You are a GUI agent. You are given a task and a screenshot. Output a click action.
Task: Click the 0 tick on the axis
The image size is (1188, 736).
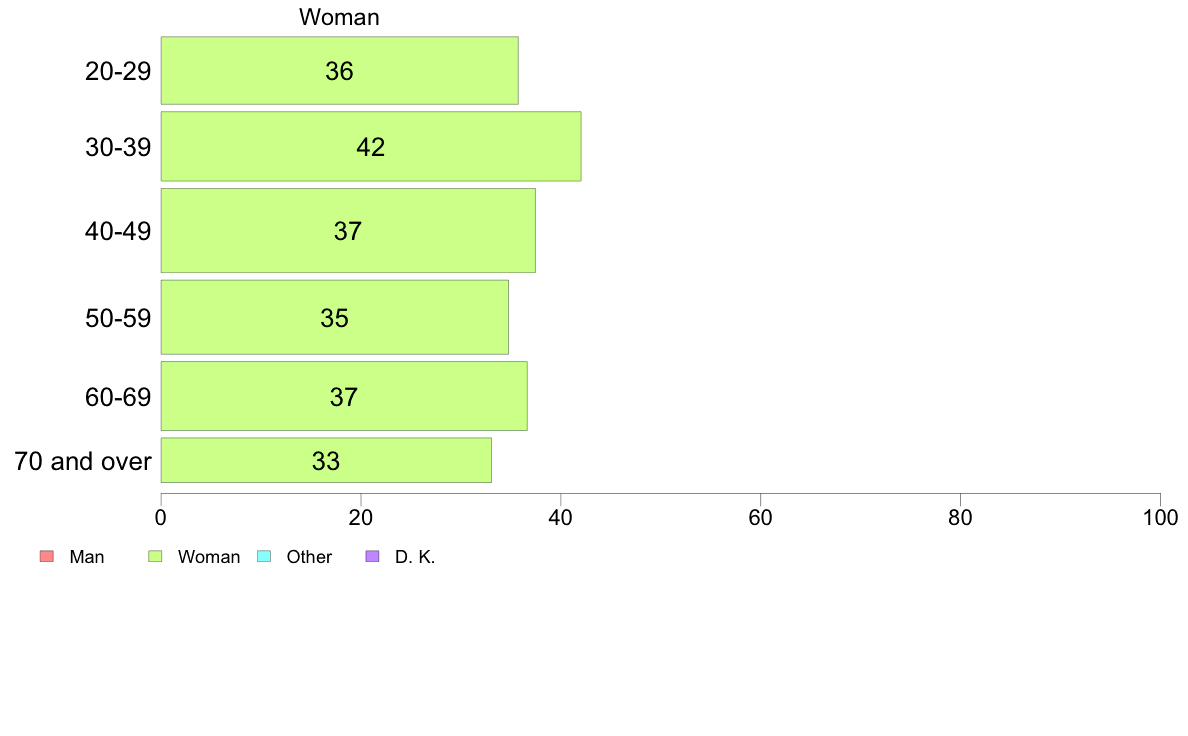[161, 518]
